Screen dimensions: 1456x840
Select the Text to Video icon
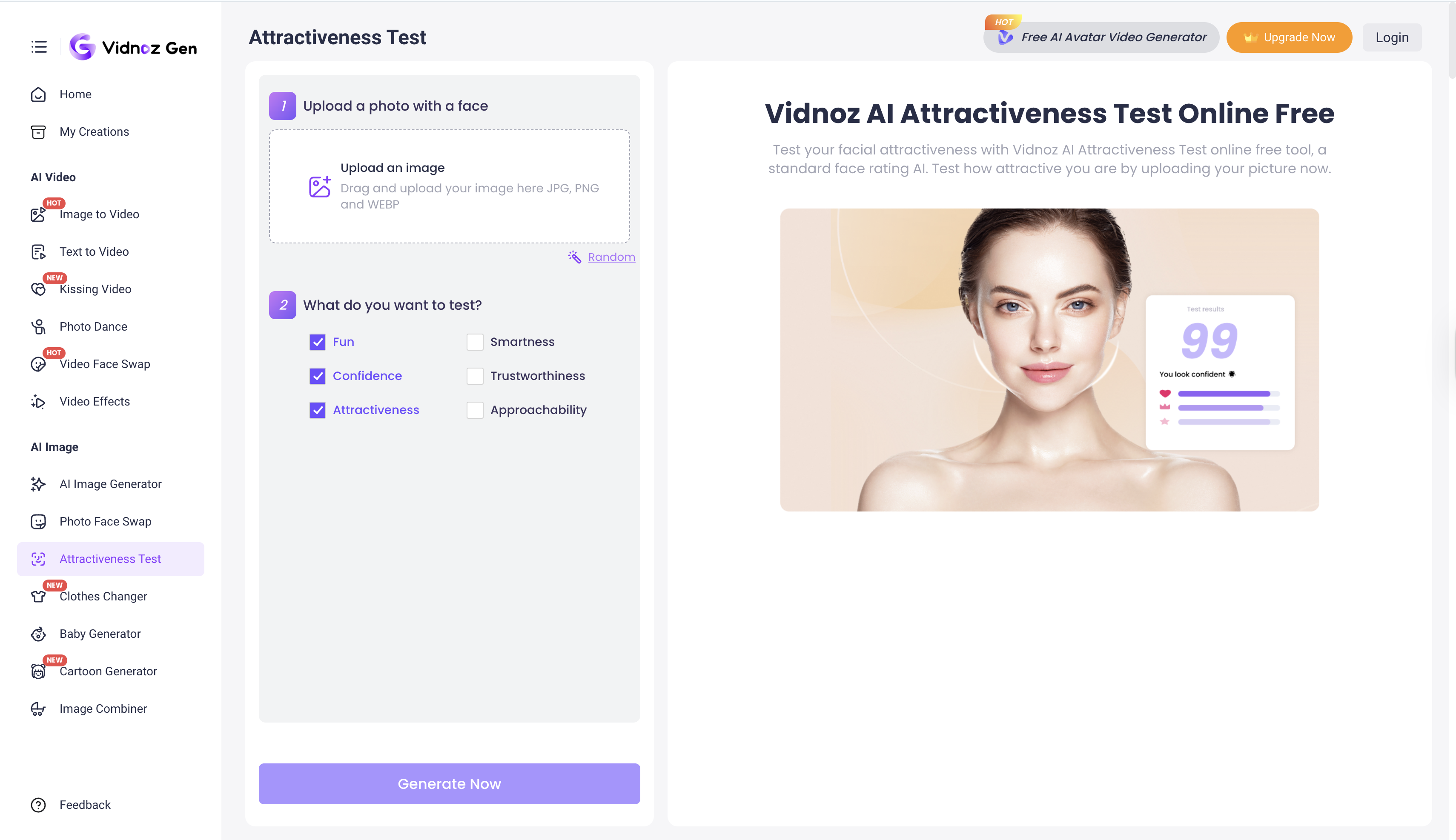(x=38, y=251)
